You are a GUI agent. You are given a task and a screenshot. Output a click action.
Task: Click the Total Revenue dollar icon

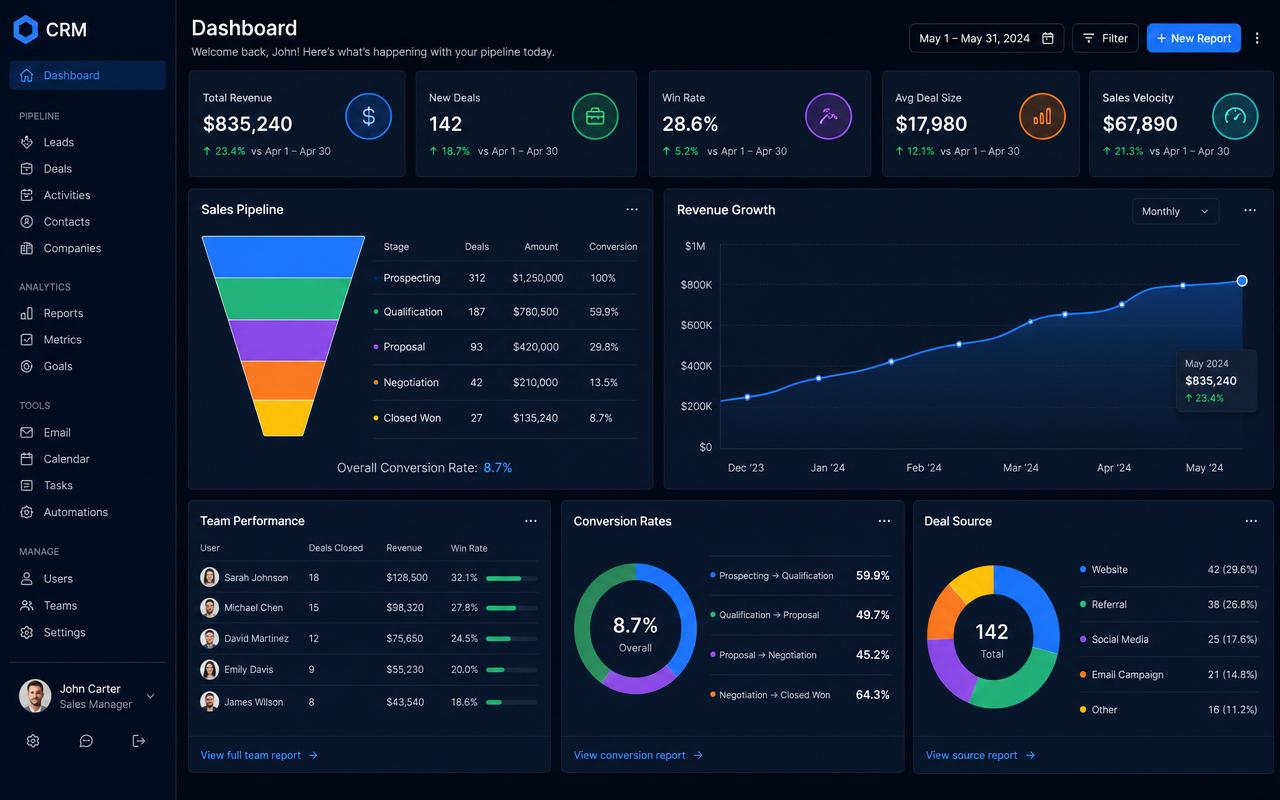(368, 117)
